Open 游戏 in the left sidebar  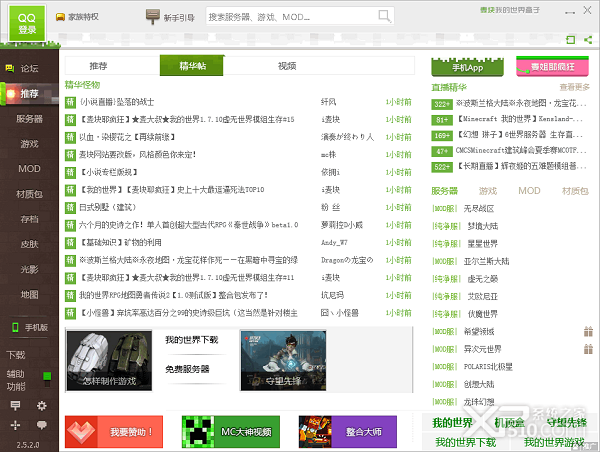[29, 144]
